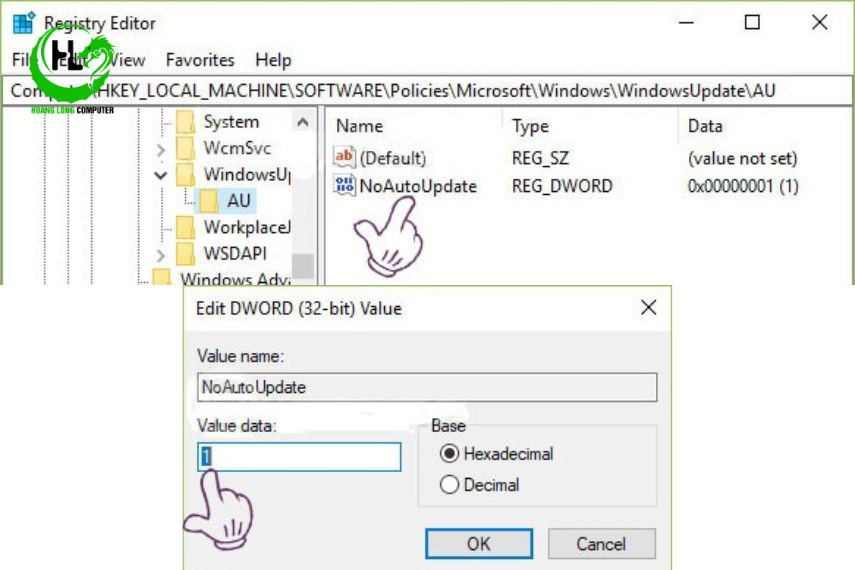Select the (Default) value entry
This screenshot has height=570, width=855.
point(393,158)
